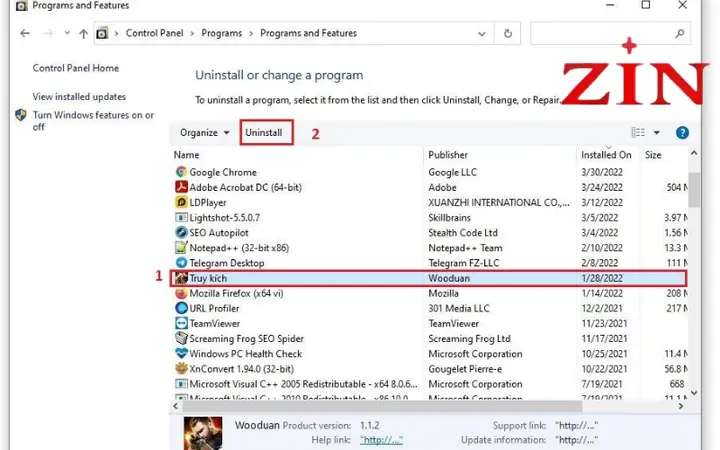720x450 pixels.
Task: Click the Truy kích game icon
Action: [181, 278]
